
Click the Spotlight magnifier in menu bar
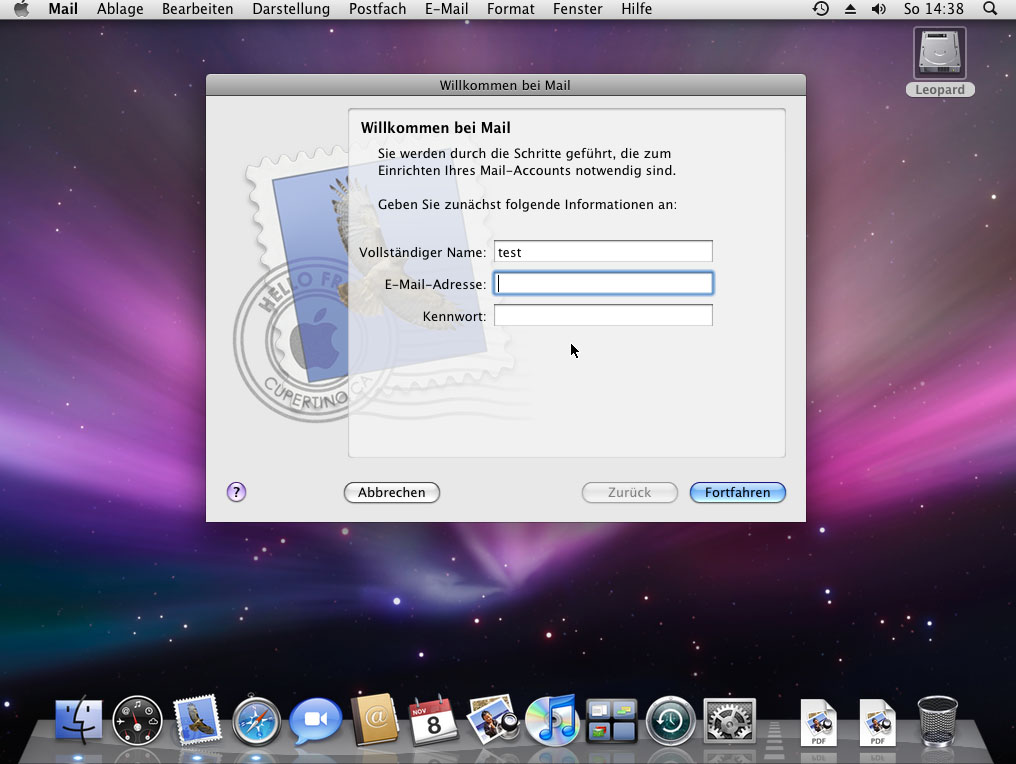(x=990, y=9)
